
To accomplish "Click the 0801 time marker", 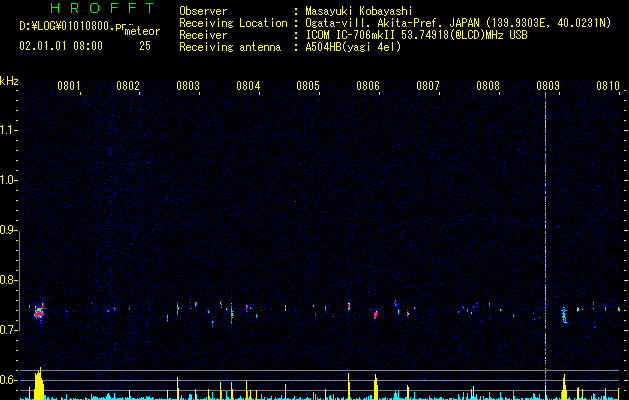I will pos(69,86).
